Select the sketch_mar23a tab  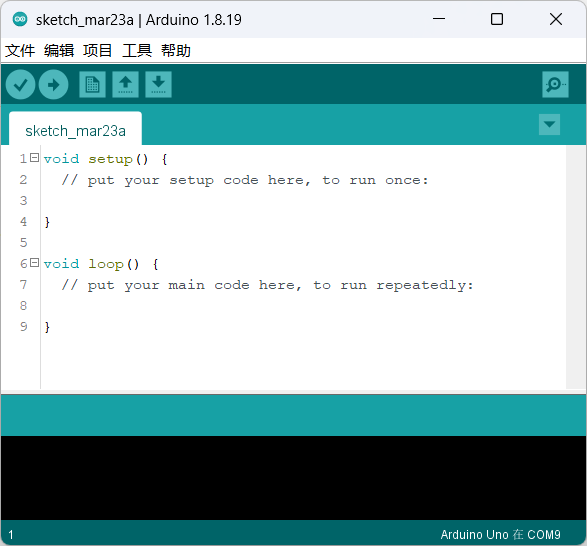tap(75, 128)
